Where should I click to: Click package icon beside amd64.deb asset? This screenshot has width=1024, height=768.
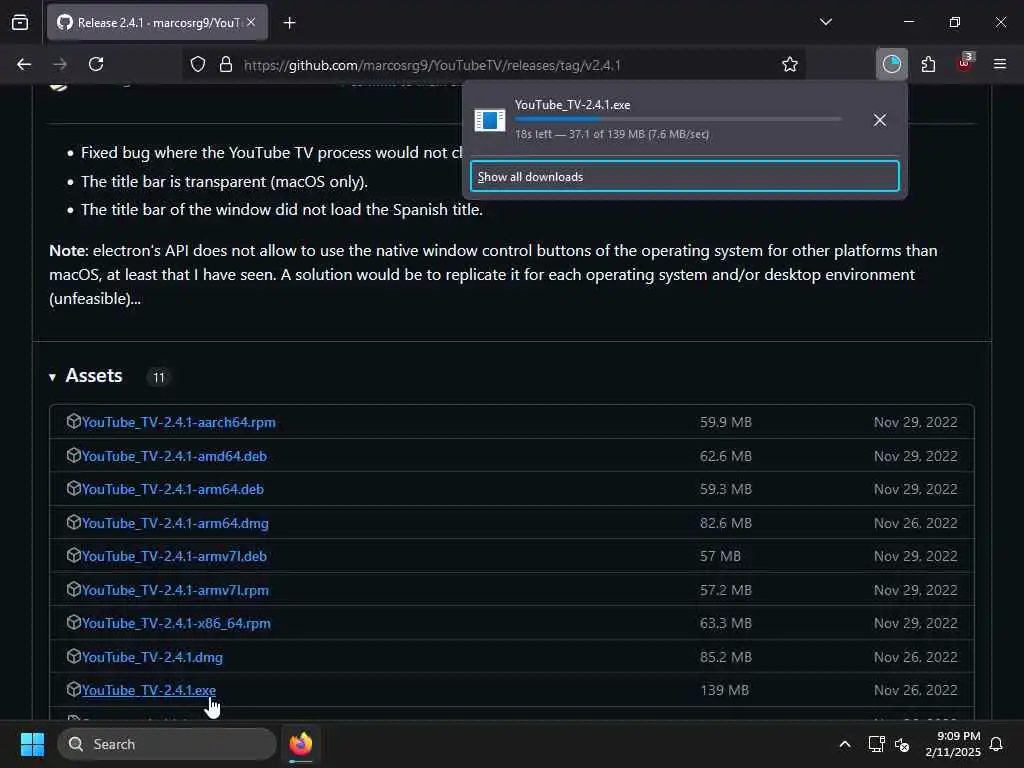(73, 455)
